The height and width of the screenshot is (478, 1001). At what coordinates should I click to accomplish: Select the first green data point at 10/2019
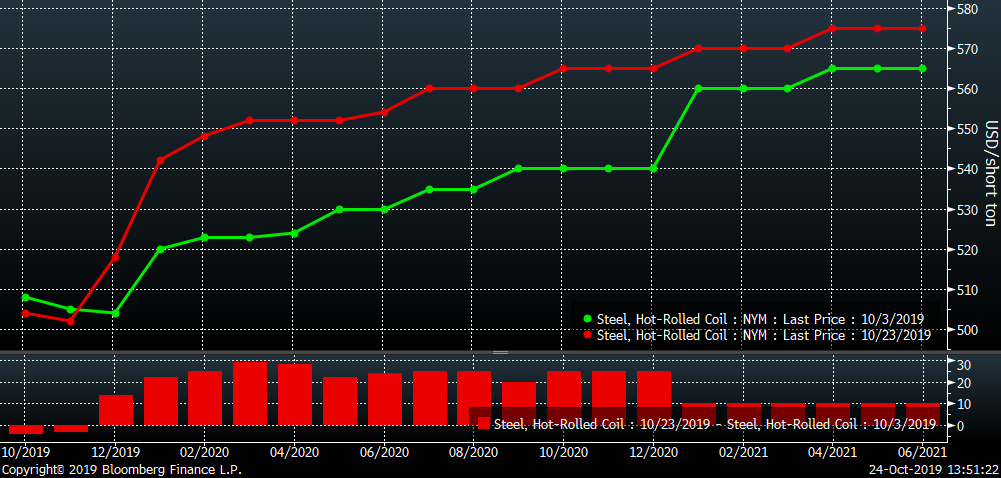click(x=25, y=297)
